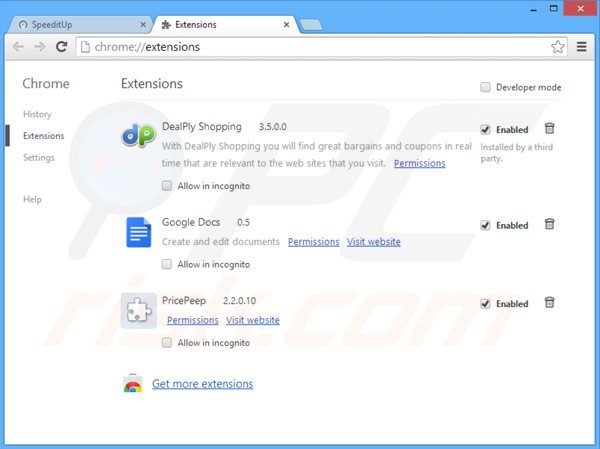Viewport: 600px width, 449px height.
Task: Click the Google Docs extension name
Action: coord(191,222)
